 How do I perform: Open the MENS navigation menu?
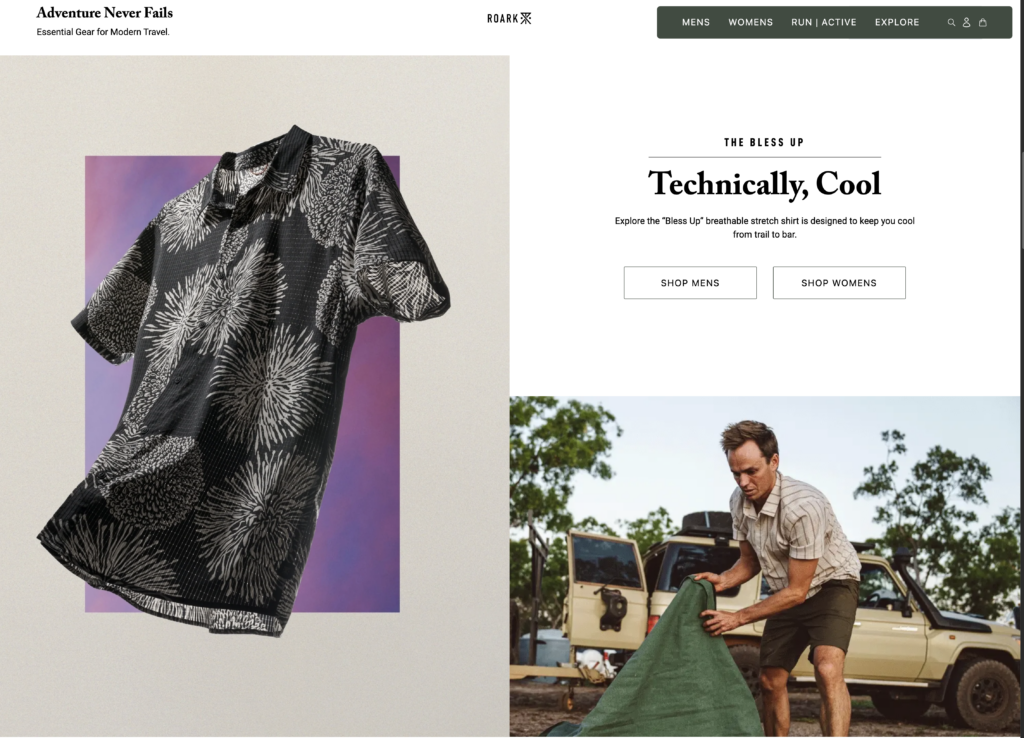coord(696,22)
